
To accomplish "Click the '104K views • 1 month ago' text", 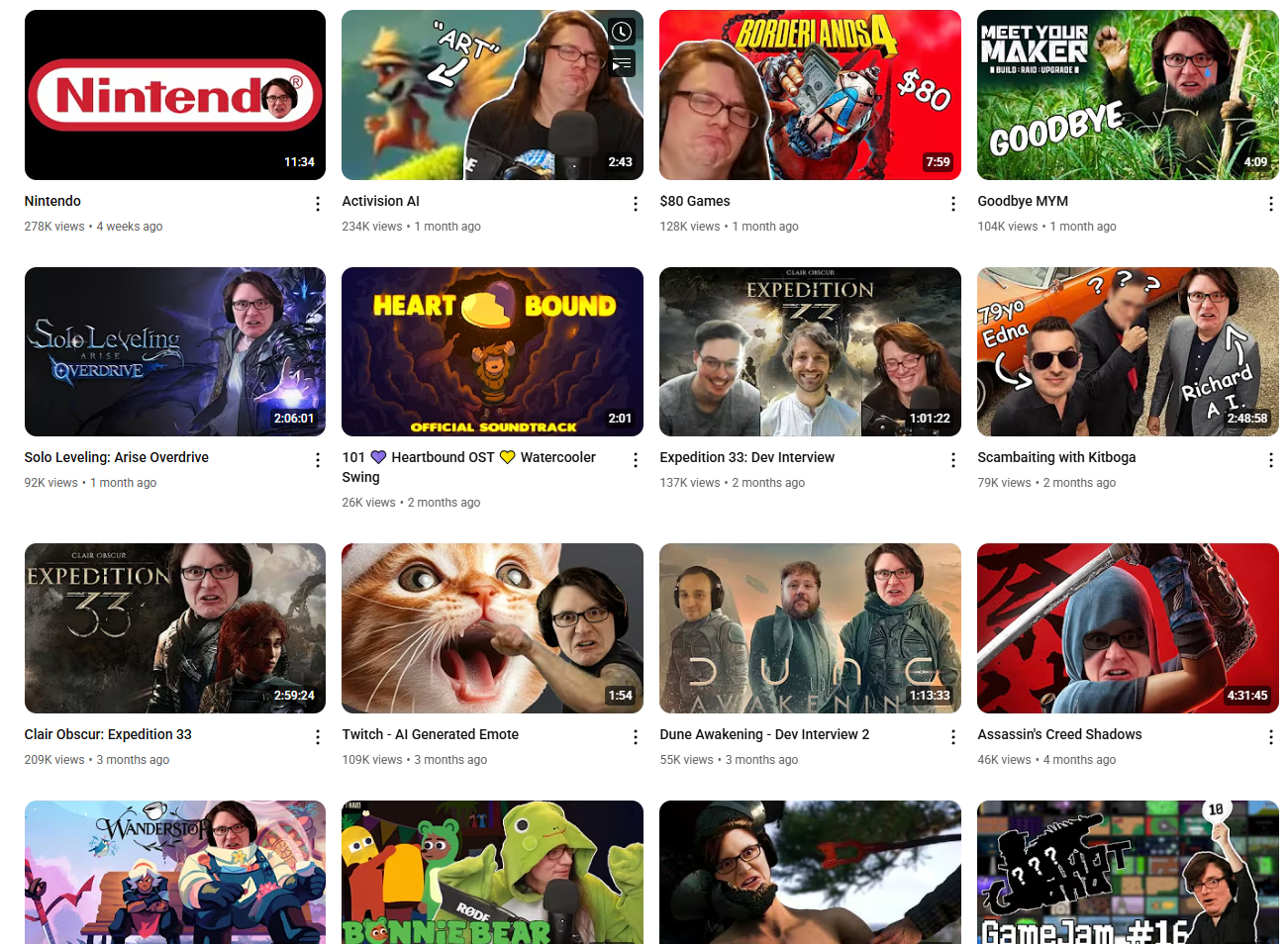I will (x=1046, y=227).
